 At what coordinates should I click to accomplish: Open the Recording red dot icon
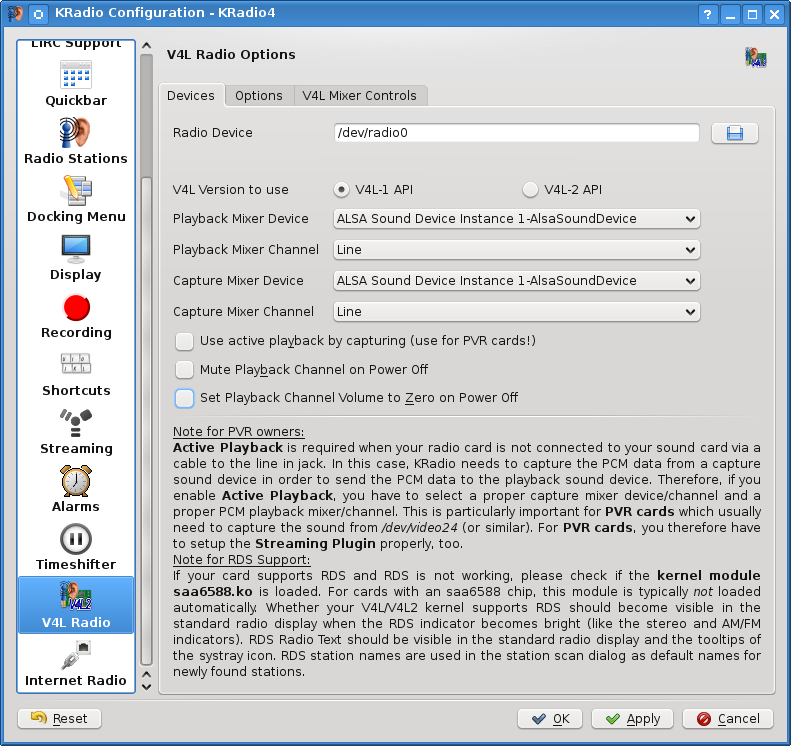click(76, 307)
